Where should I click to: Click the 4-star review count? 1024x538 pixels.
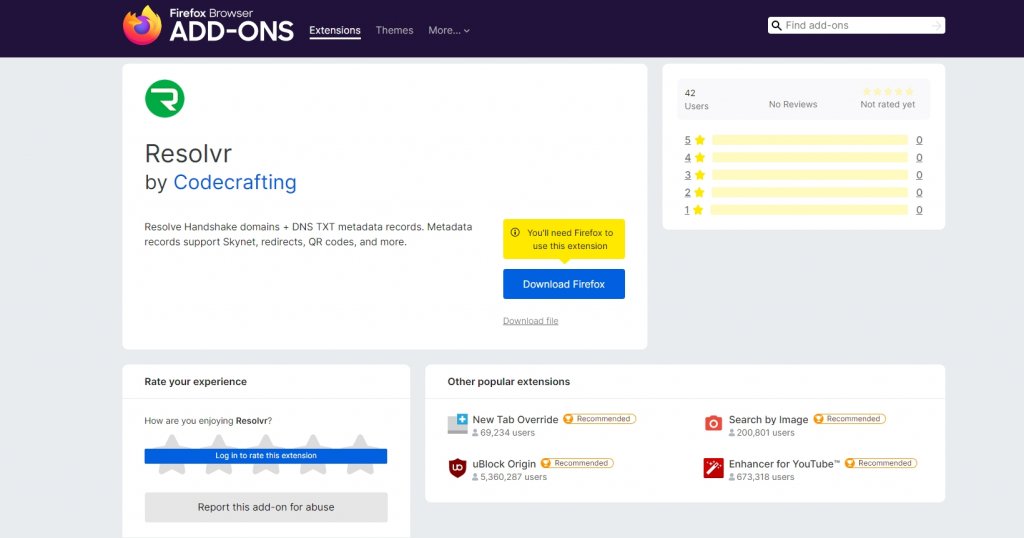pos(919,157)
